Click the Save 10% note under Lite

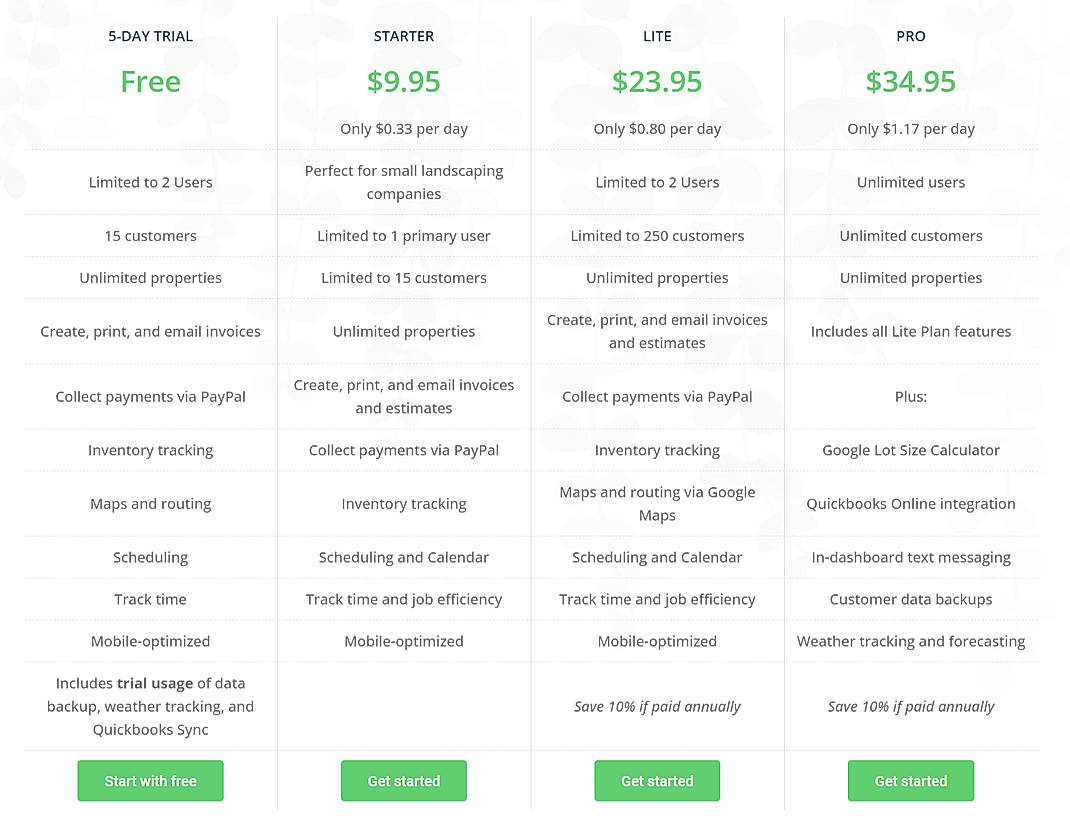coord(657,706)
